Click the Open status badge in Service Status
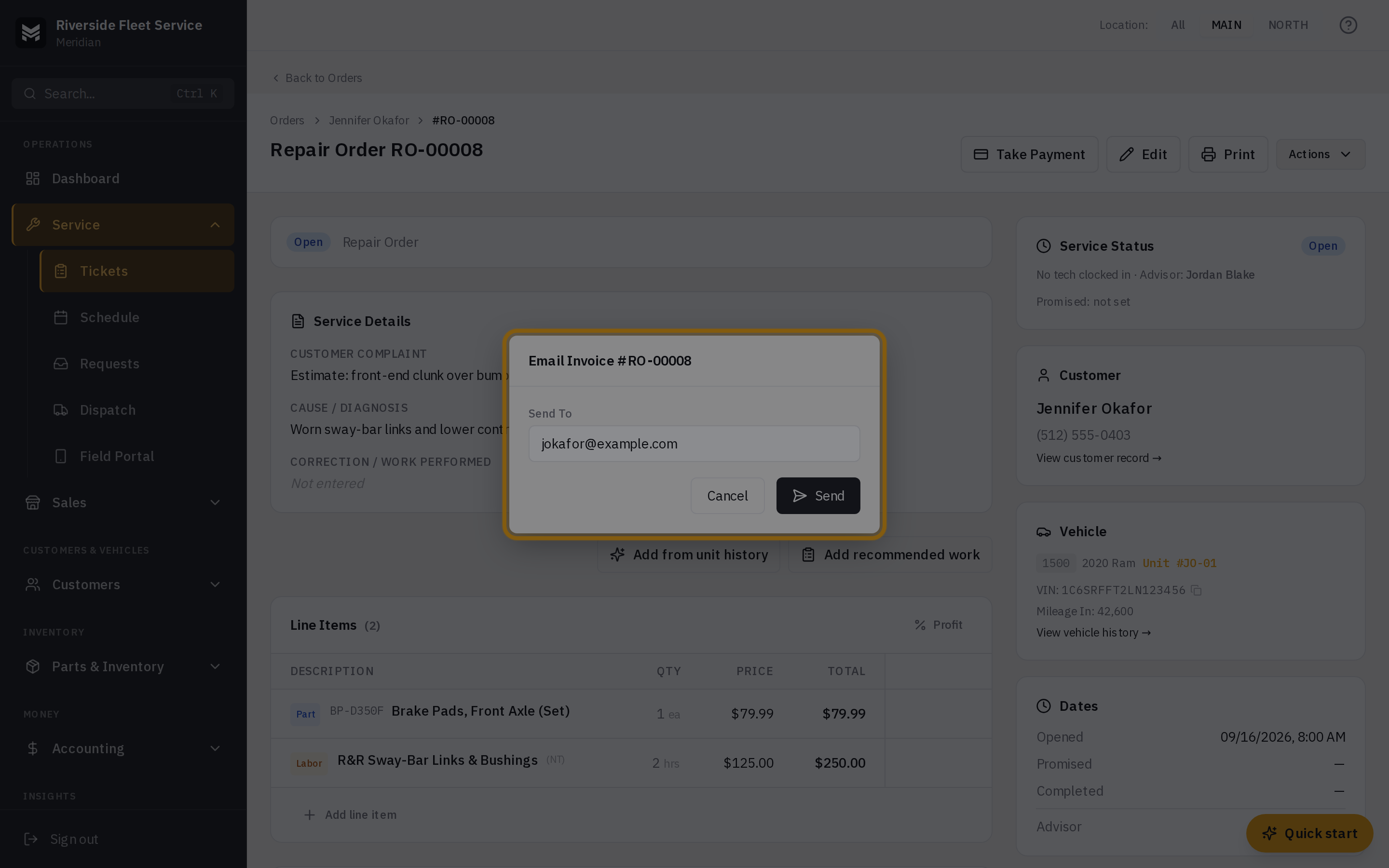 point(1322,246)
